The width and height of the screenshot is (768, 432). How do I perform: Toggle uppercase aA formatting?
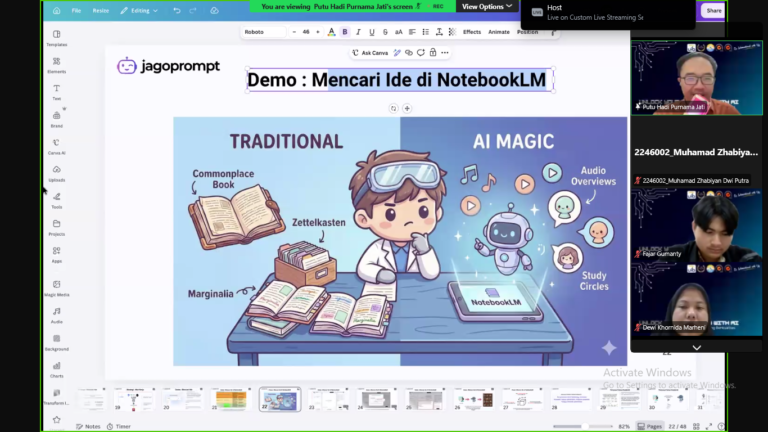point(399,32)
